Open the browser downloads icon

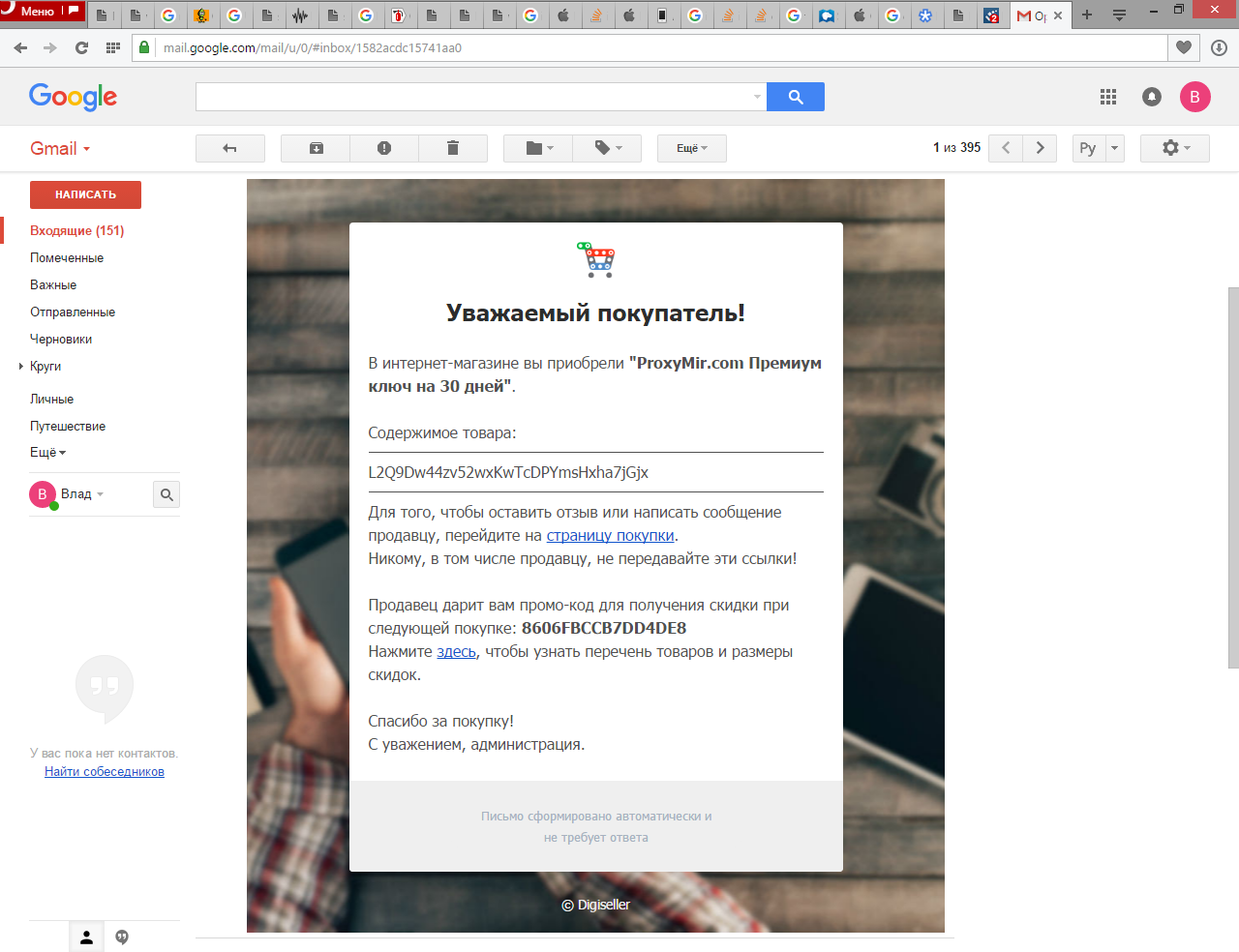tap(1220, 47)
